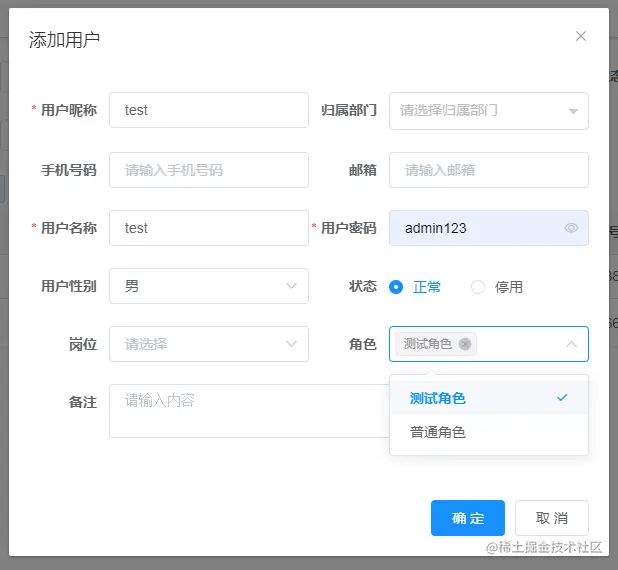
Task: Select 正常 status radio button
Action: coord(396,287)
